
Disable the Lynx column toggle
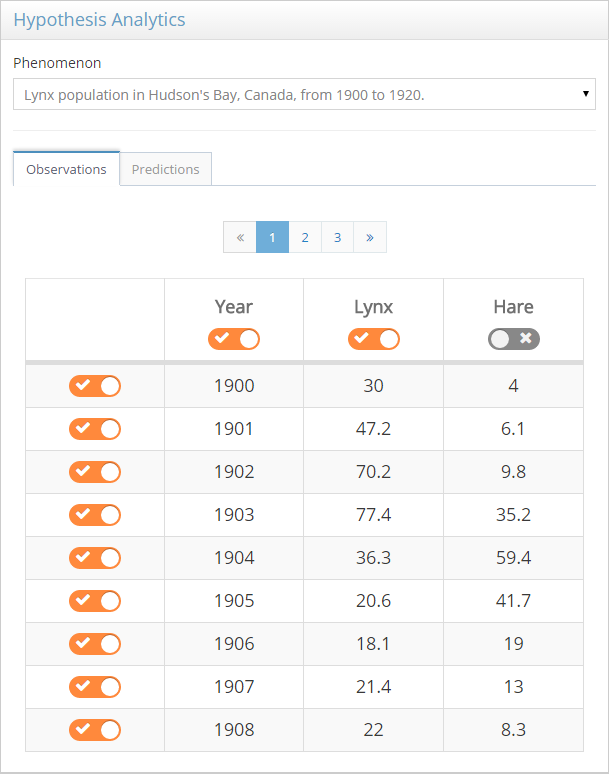tap(373, 339)
